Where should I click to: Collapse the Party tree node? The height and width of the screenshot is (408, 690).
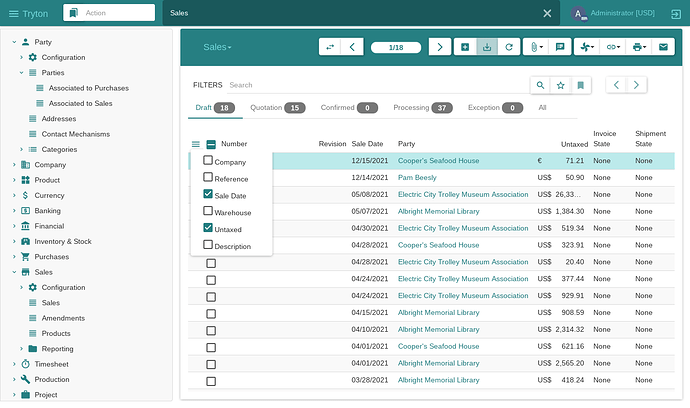coord(14,42)
